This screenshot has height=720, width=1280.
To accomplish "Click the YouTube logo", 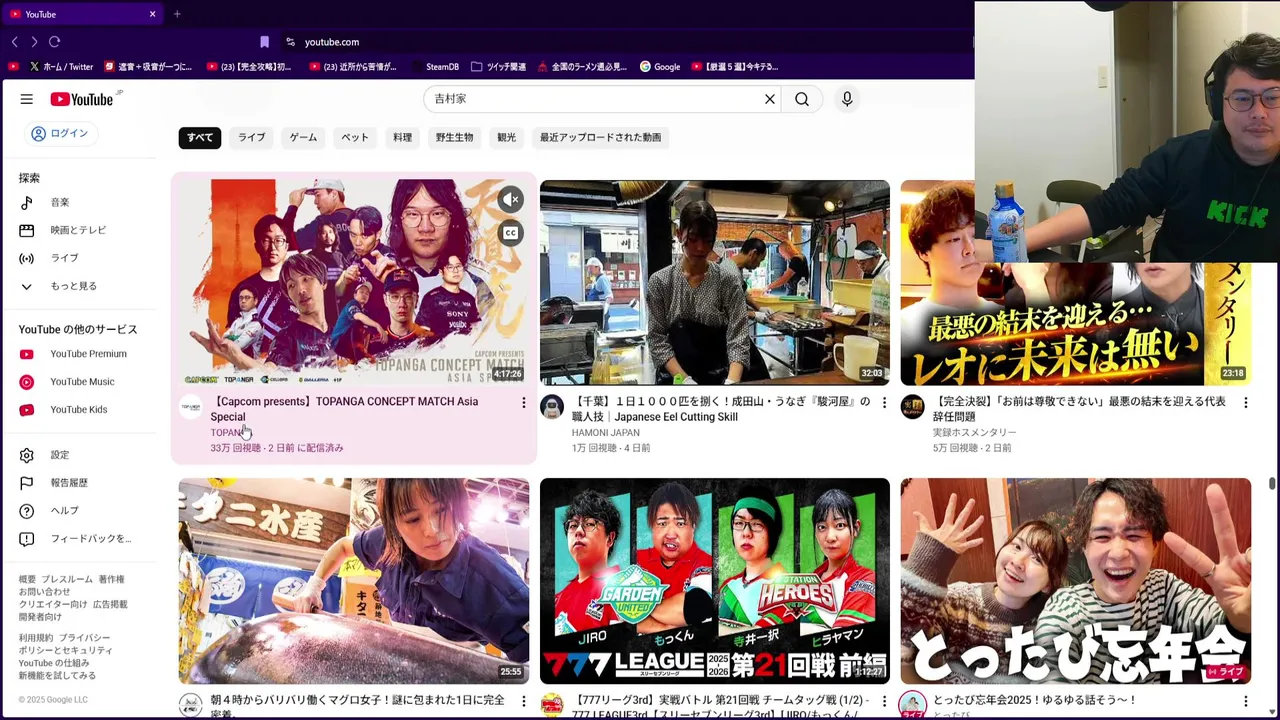I will click(x=82, y=99).
